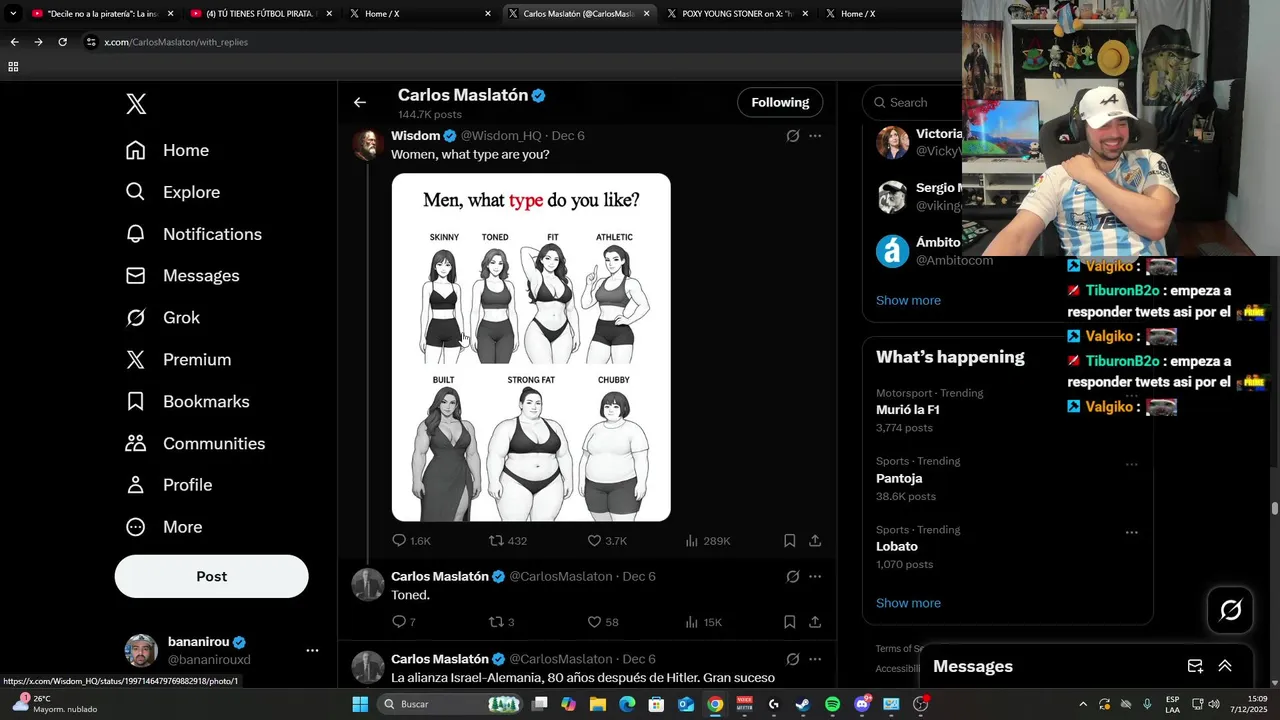Switch to 'TÚ TIENES FÚTBOL PIRATA' tab
Viewport: 1280px width, 720px height.
(262, 14)
